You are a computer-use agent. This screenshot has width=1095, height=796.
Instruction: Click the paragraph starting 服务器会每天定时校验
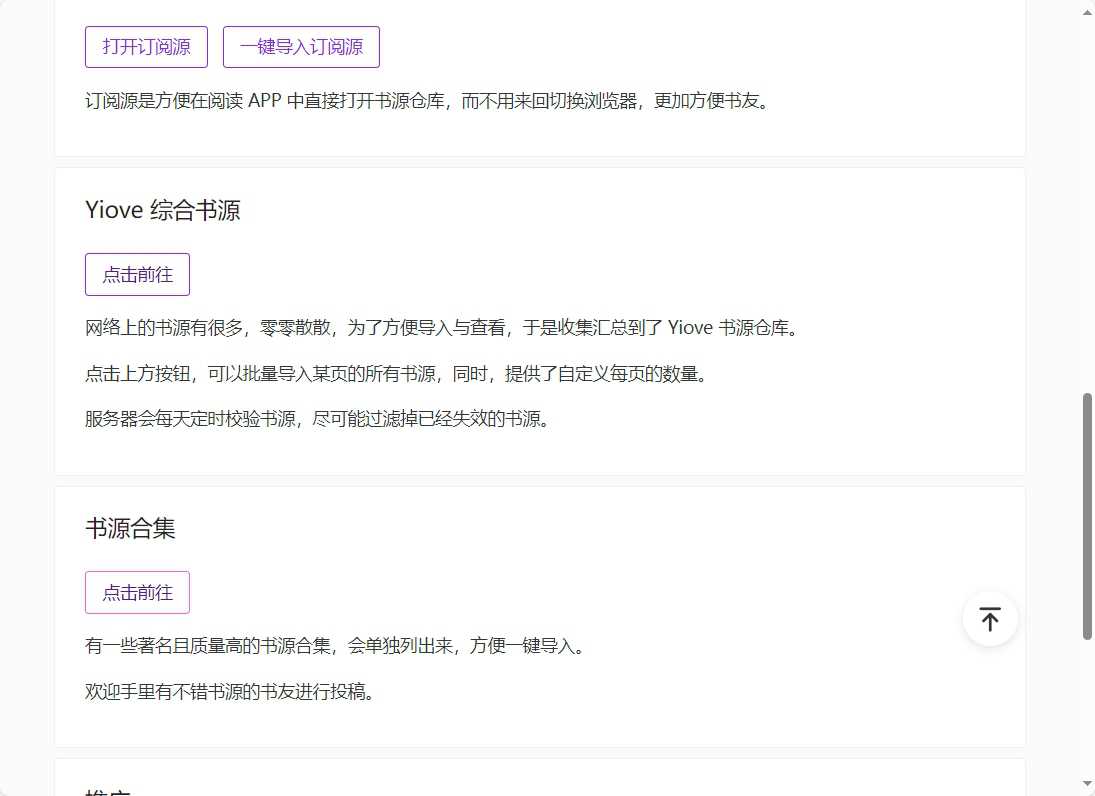[318, 419]
